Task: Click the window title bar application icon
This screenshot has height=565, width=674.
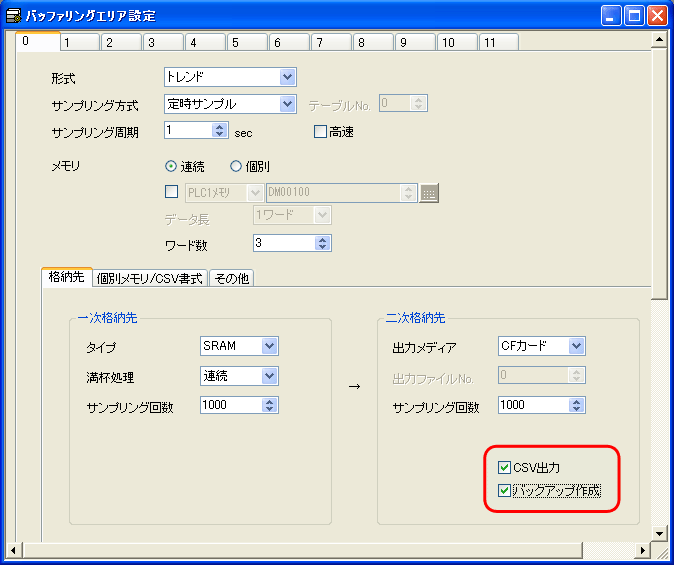Action: [x=14, y=15]
